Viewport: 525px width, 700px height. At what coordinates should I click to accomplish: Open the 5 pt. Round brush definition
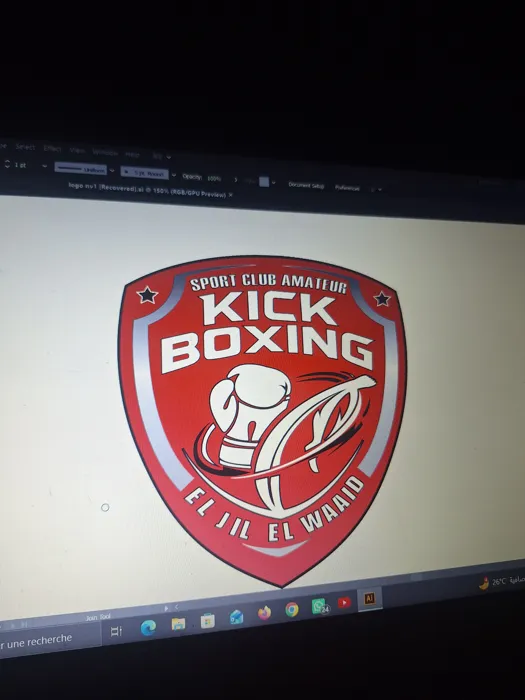click(x=145, y=173)
